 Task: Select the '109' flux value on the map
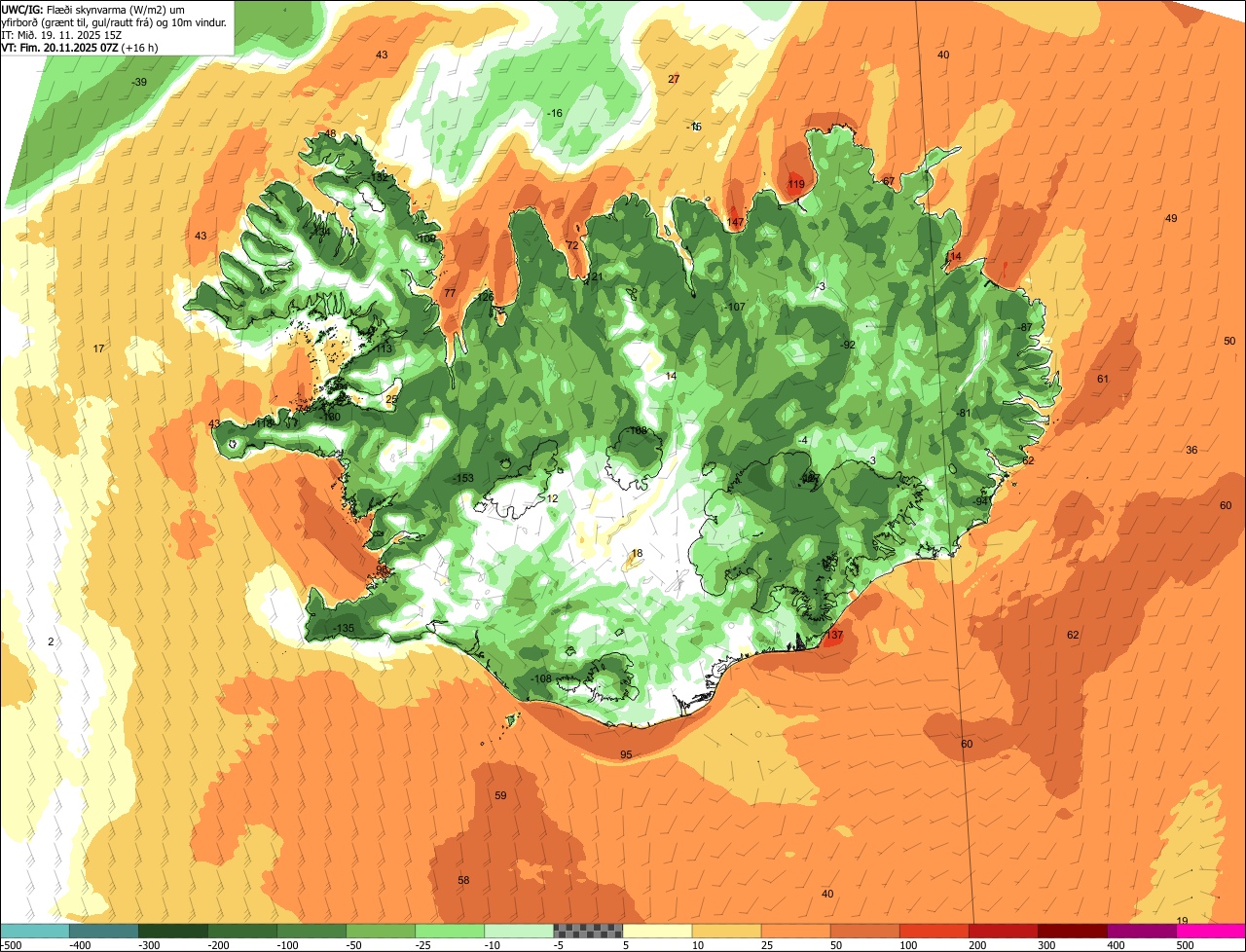coord(426,238)
